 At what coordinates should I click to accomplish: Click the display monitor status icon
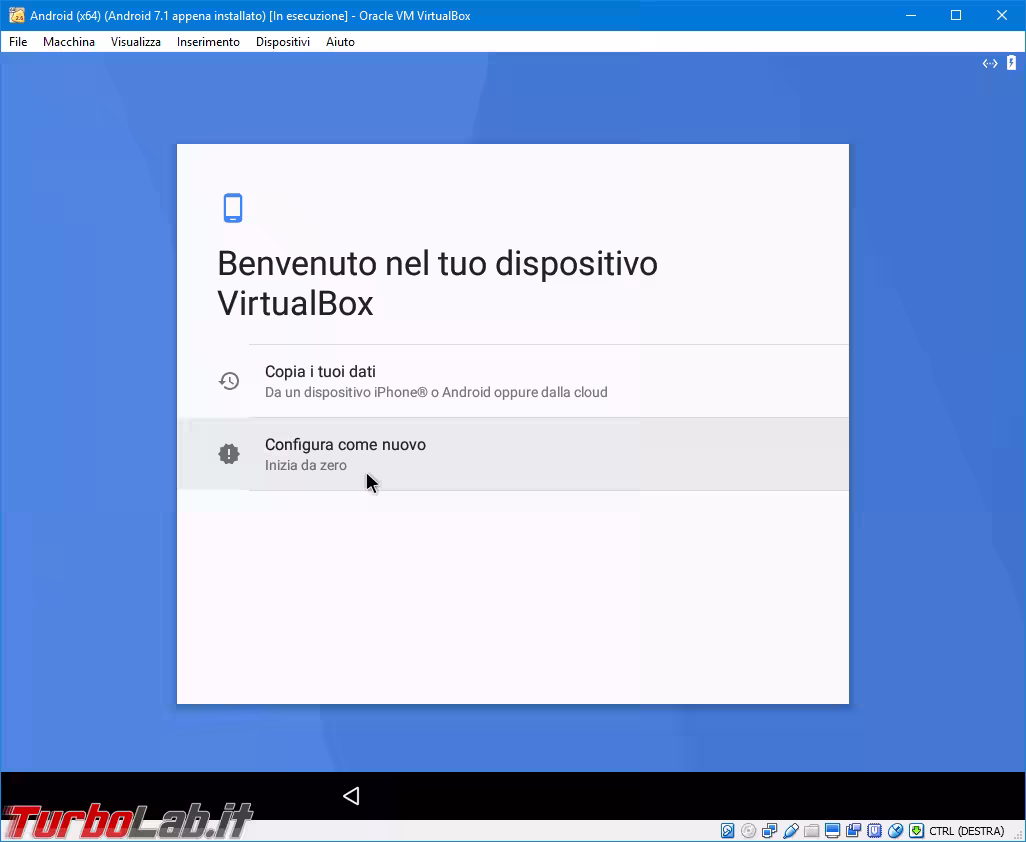coord(832,831)
